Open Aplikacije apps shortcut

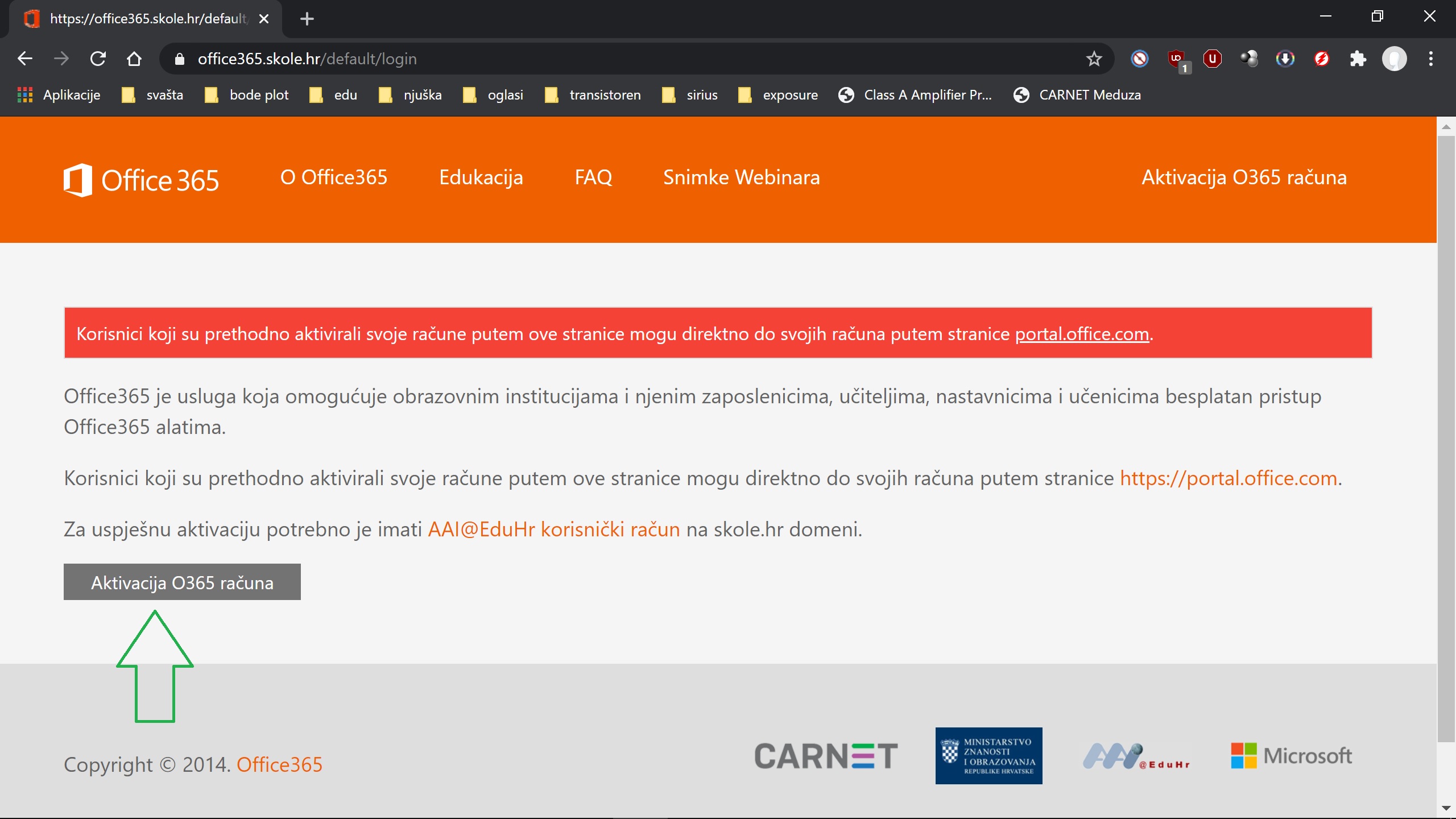pos(59,95)
